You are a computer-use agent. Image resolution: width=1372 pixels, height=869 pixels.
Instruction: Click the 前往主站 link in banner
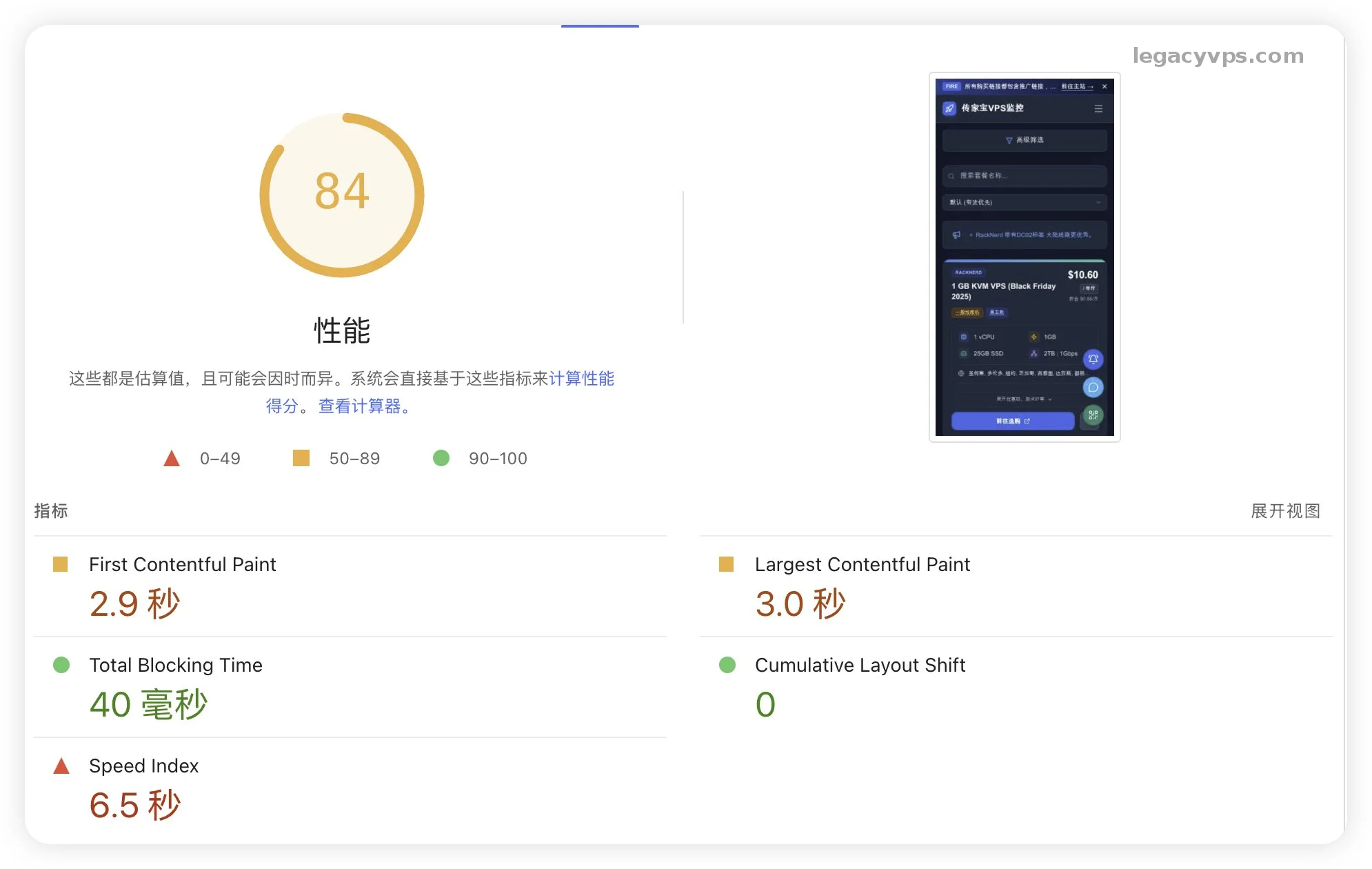[1076, 87]
